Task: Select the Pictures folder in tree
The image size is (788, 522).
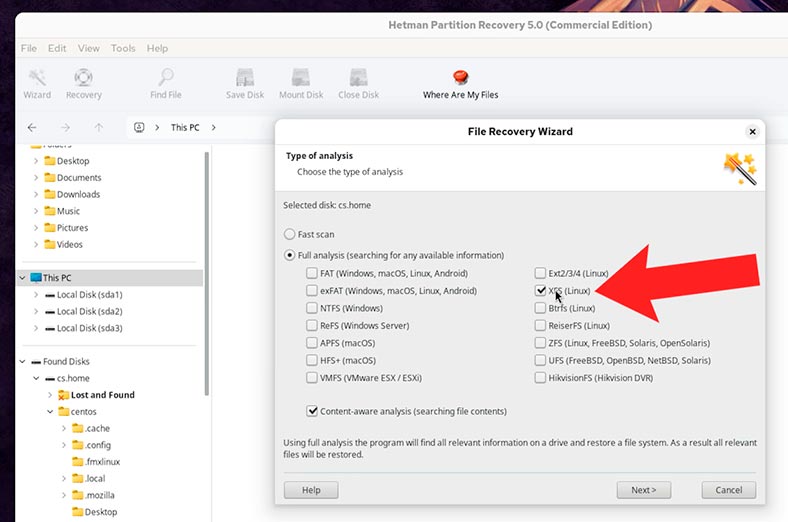Action: click(x=72, y=228)
